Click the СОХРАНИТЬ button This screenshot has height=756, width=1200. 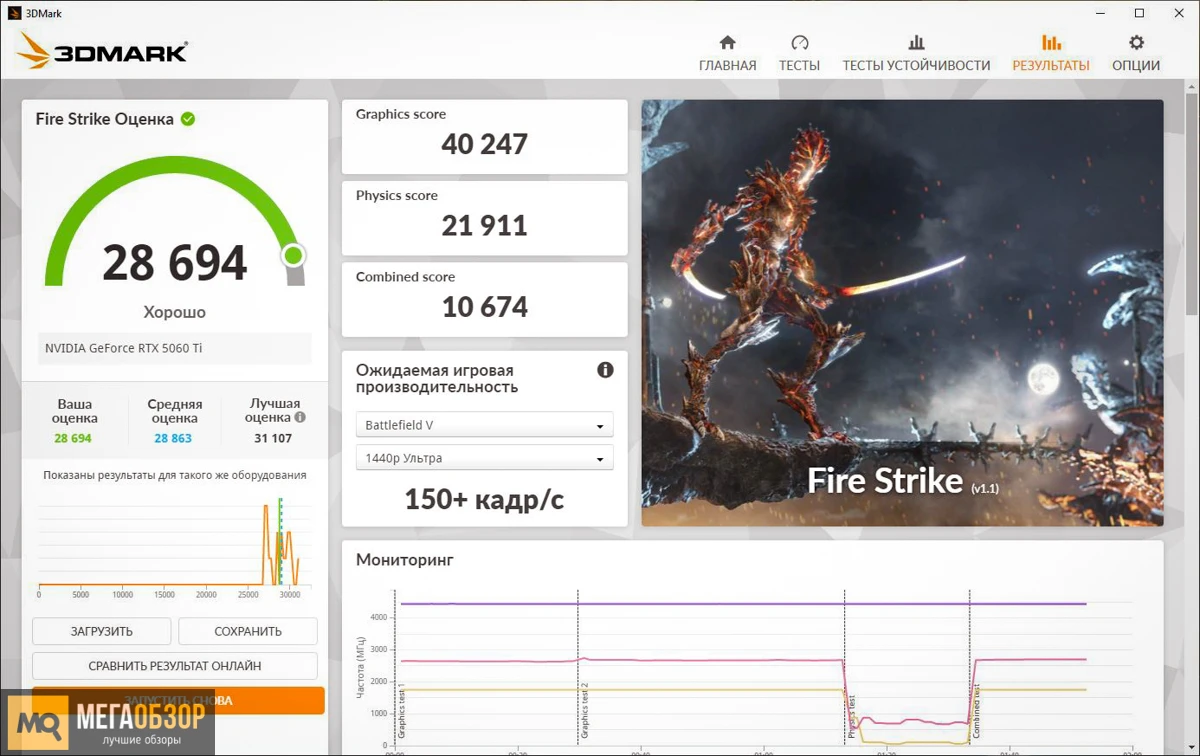248,631
